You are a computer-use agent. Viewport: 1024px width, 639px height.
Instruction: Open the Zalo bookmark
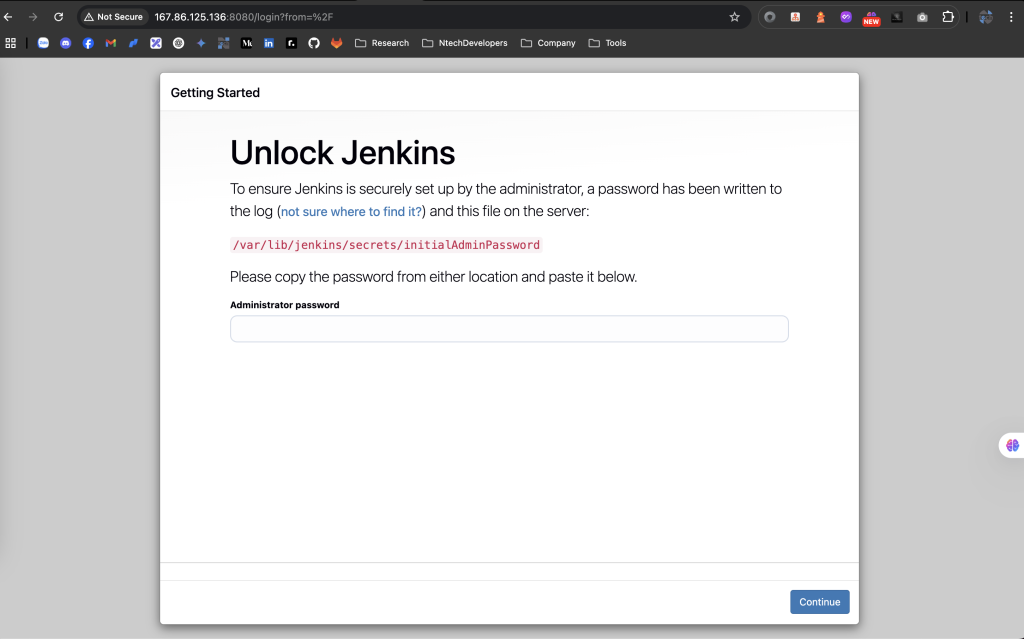pos(43,43)
